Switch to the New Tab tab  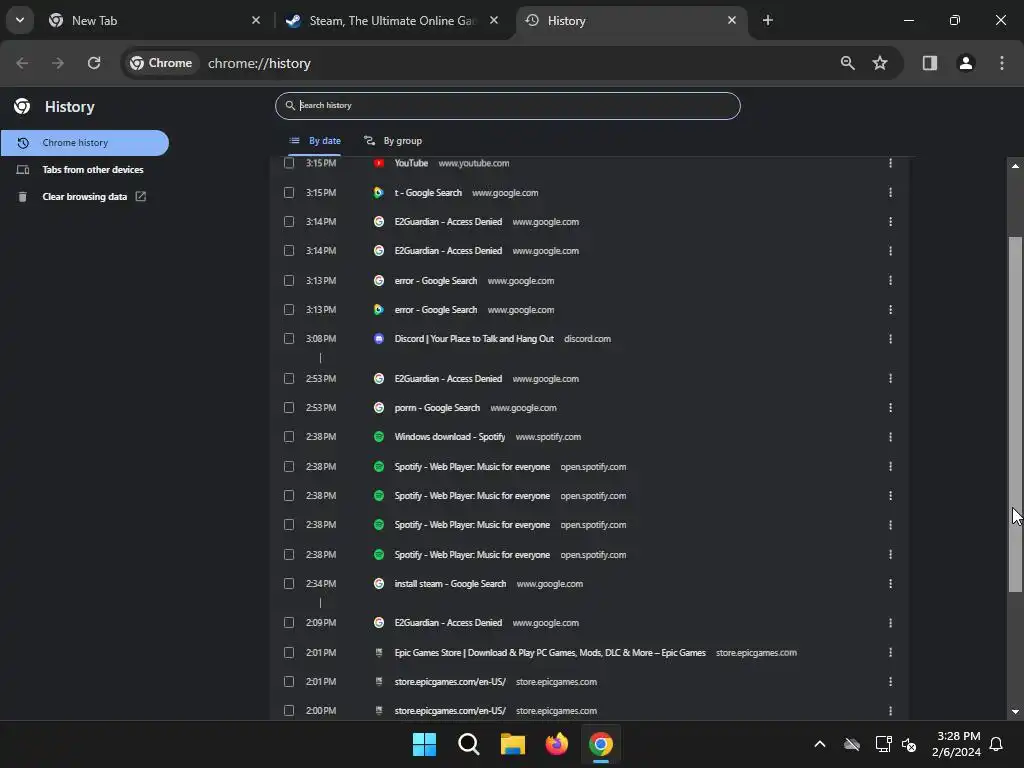click(154, 21)
